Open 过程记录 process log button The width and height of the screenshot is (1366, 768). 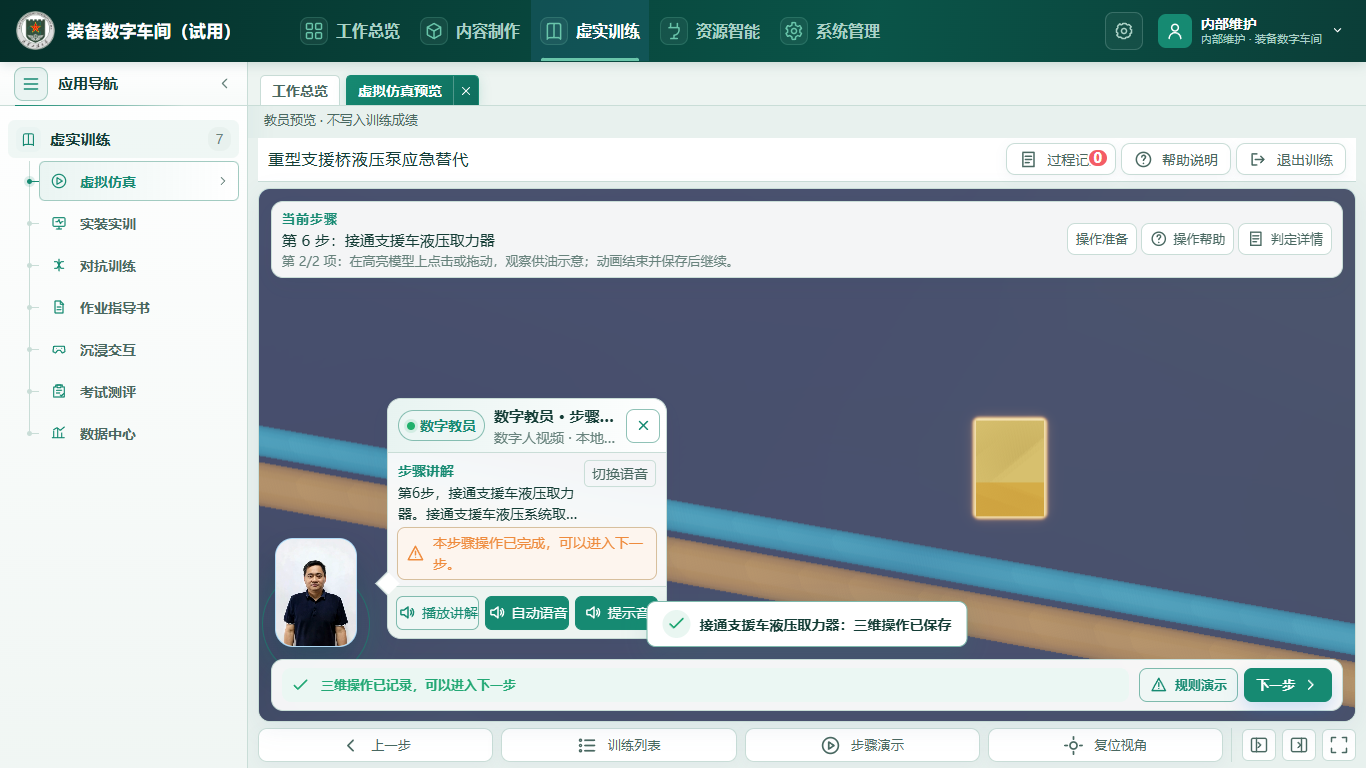tap(1060, 160)
